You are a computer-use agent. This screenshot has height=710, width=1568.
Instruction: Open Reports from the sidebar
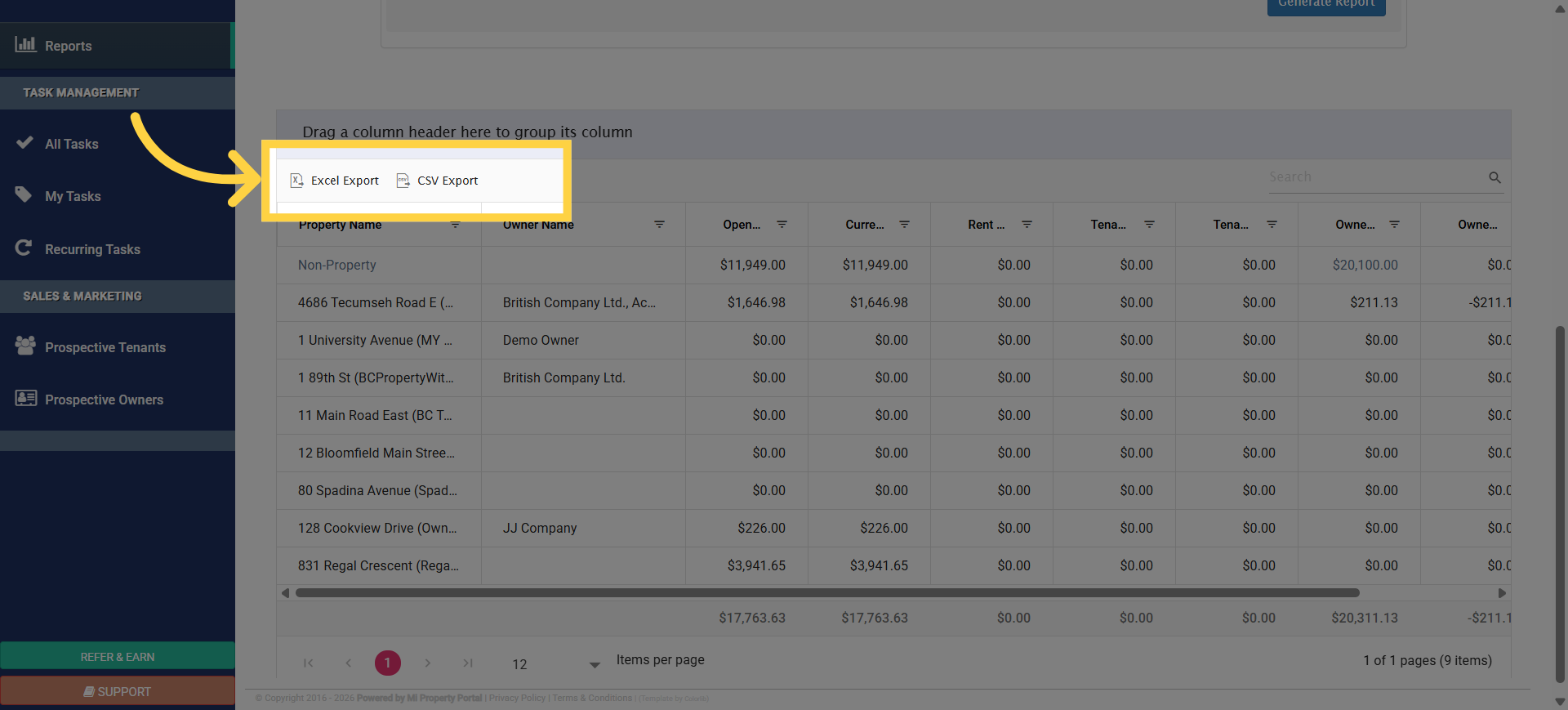click(116, 46)
